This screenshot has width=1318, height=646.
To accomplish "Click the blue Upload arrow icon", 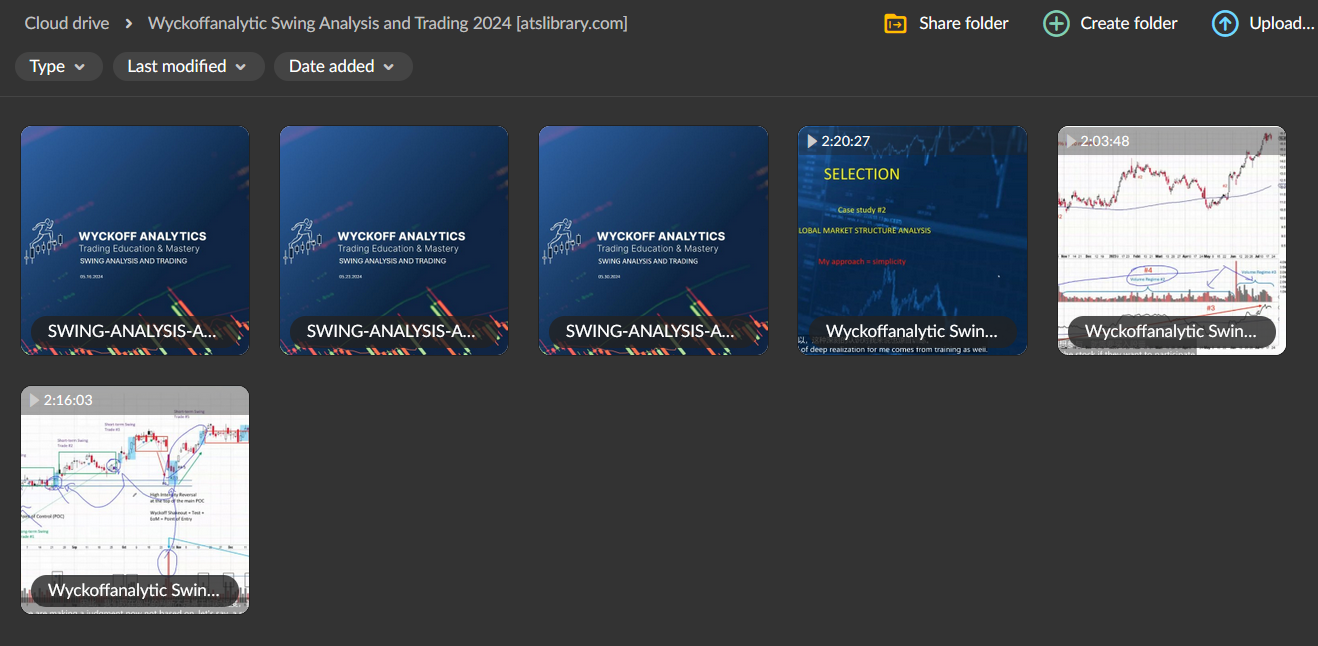I will [x=1225, y=23].
